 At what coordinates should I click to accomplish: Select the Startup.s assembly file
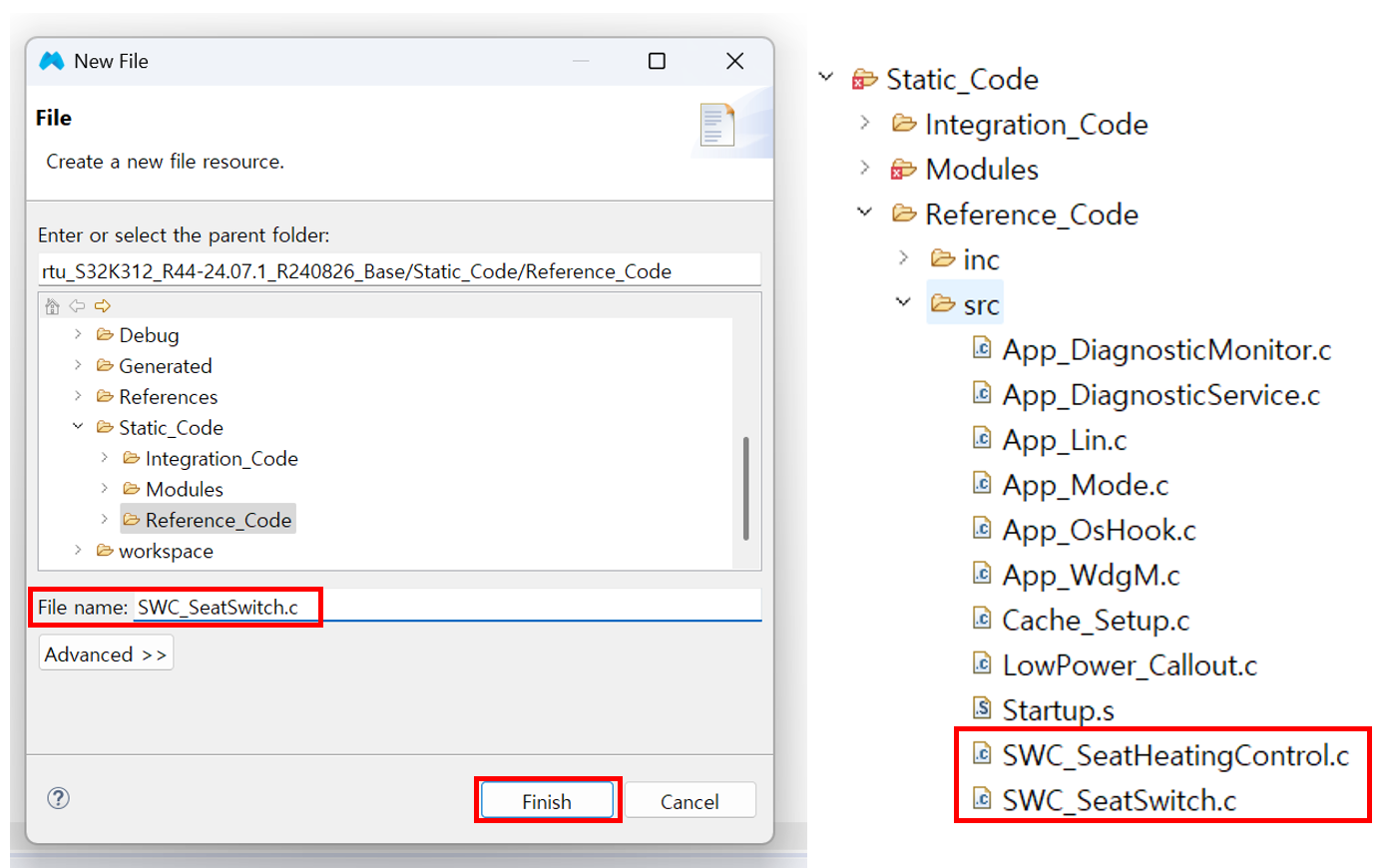click(x=1058, y=710)
